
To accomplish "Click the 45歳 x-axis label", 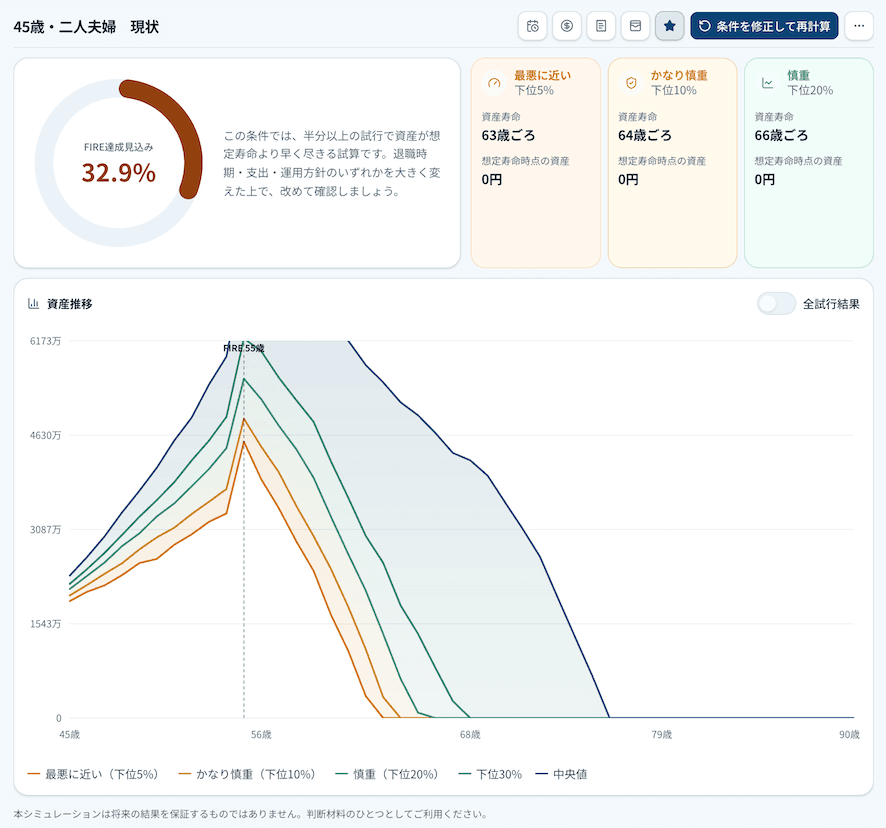I will [x=70, y=734].
